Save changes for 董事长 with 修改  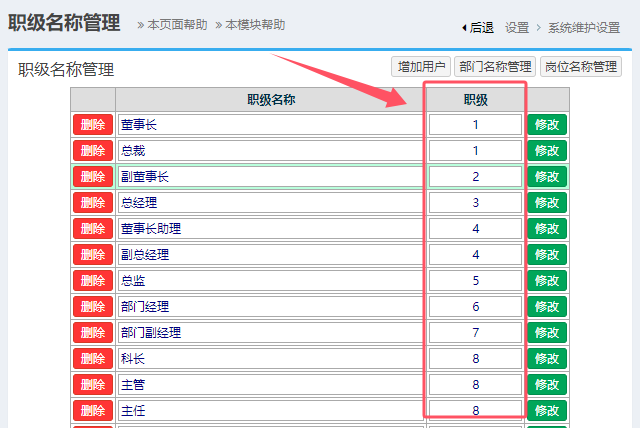pyautogui.click(x=547, y=125)
